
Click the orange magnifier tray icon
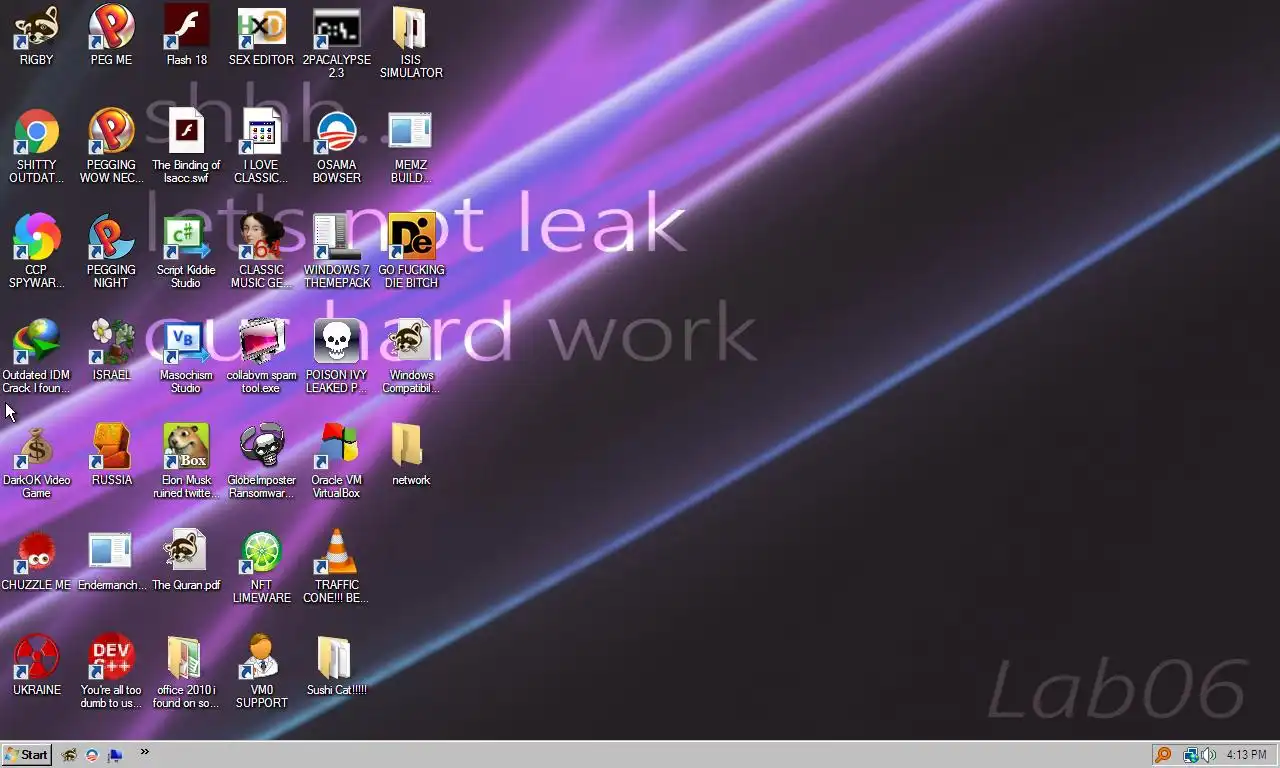pyautogui.click(x=1162, y=755)
